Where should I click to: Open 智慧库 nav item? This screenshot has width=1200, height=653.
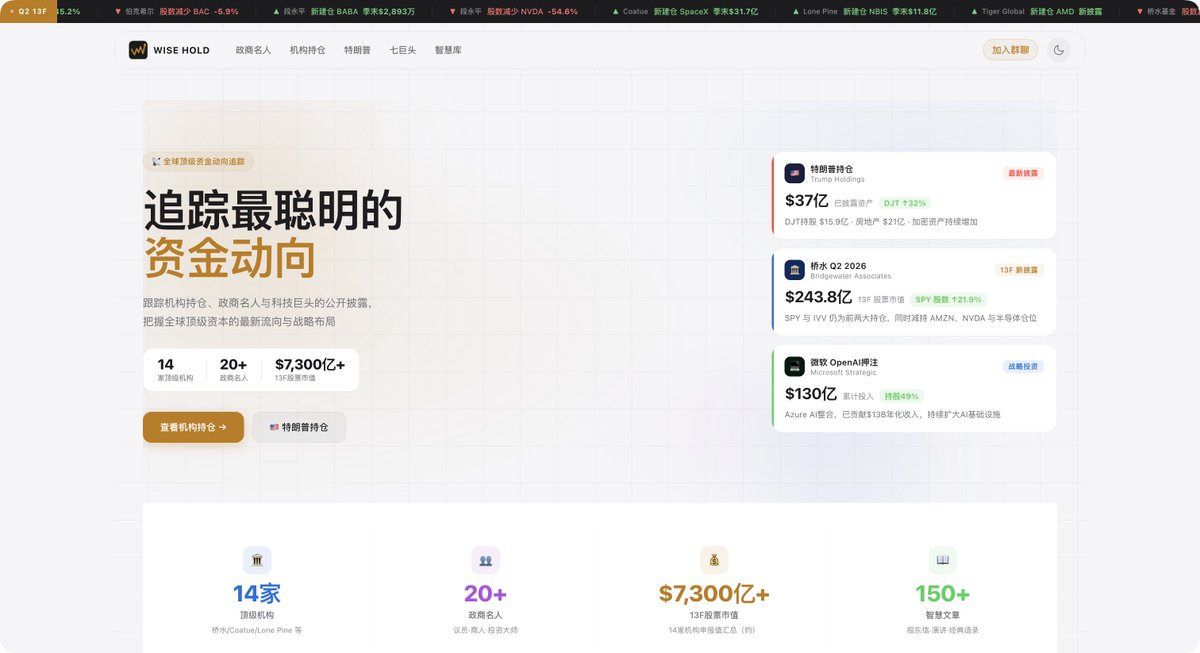pyautogui.click(x=448, y=50)
